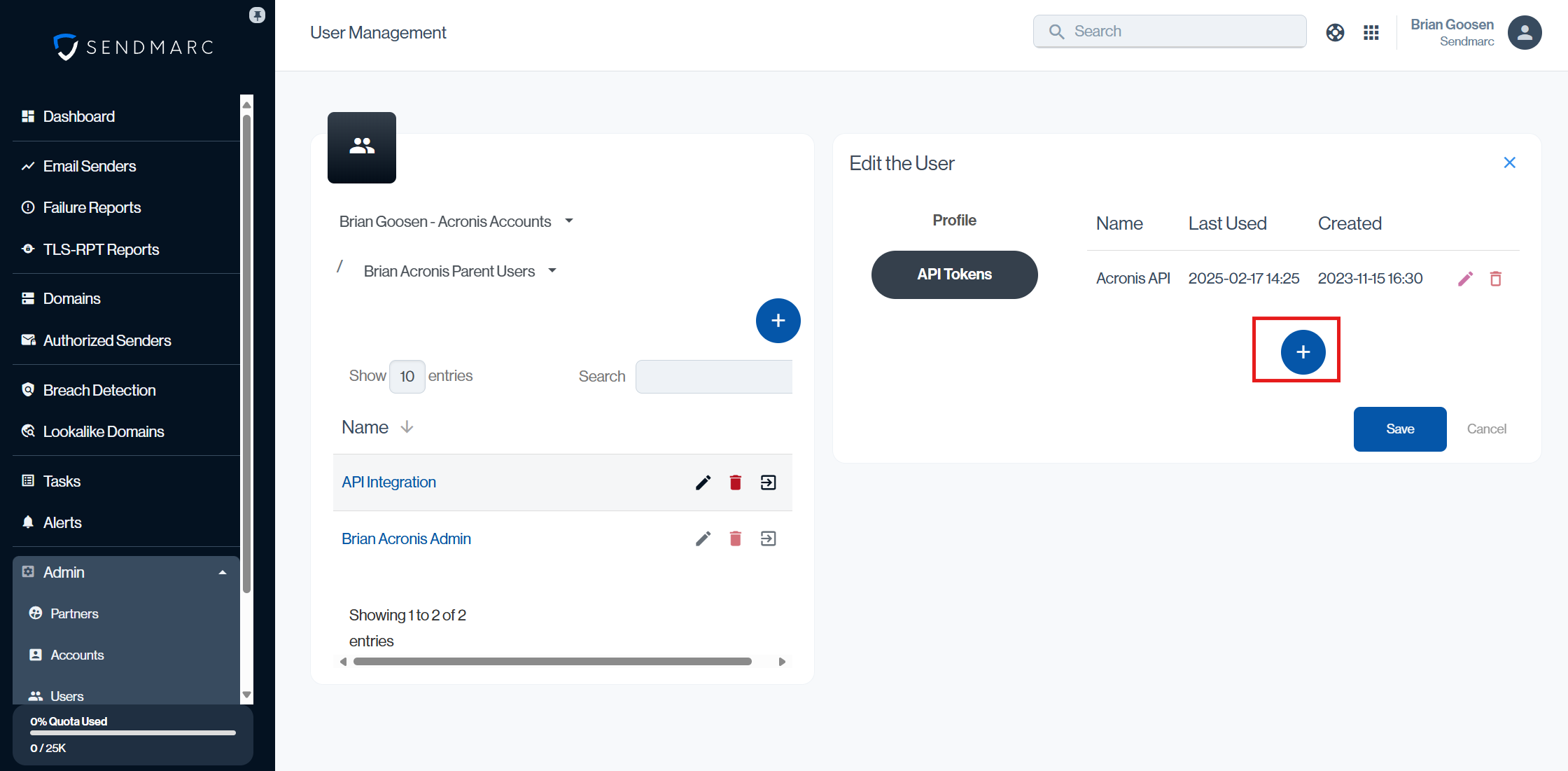Click the pin sidebar icon

[x=257, y=15]
